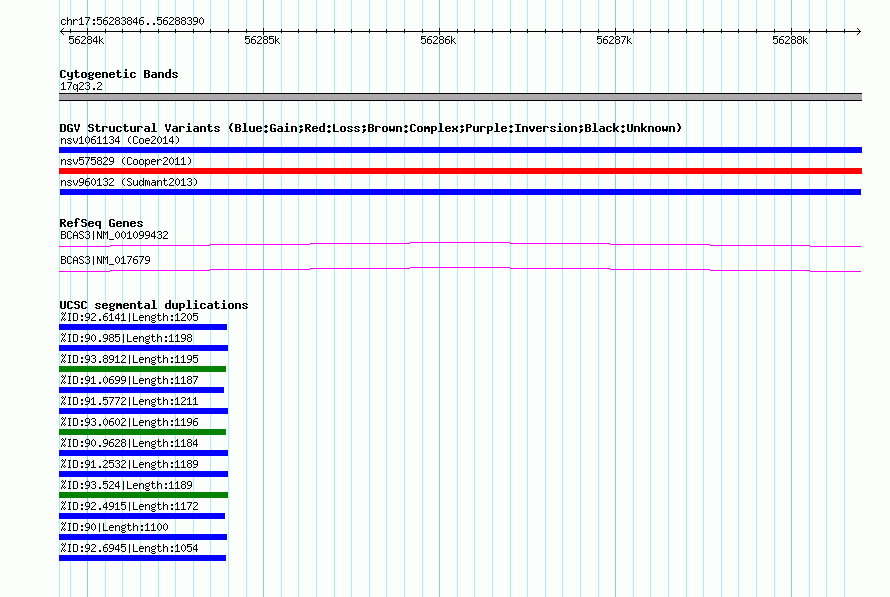This screenshot has height=597, width=890.
Task: Click the UCSC segmental duplications track heading
Action: click(154, 305)
